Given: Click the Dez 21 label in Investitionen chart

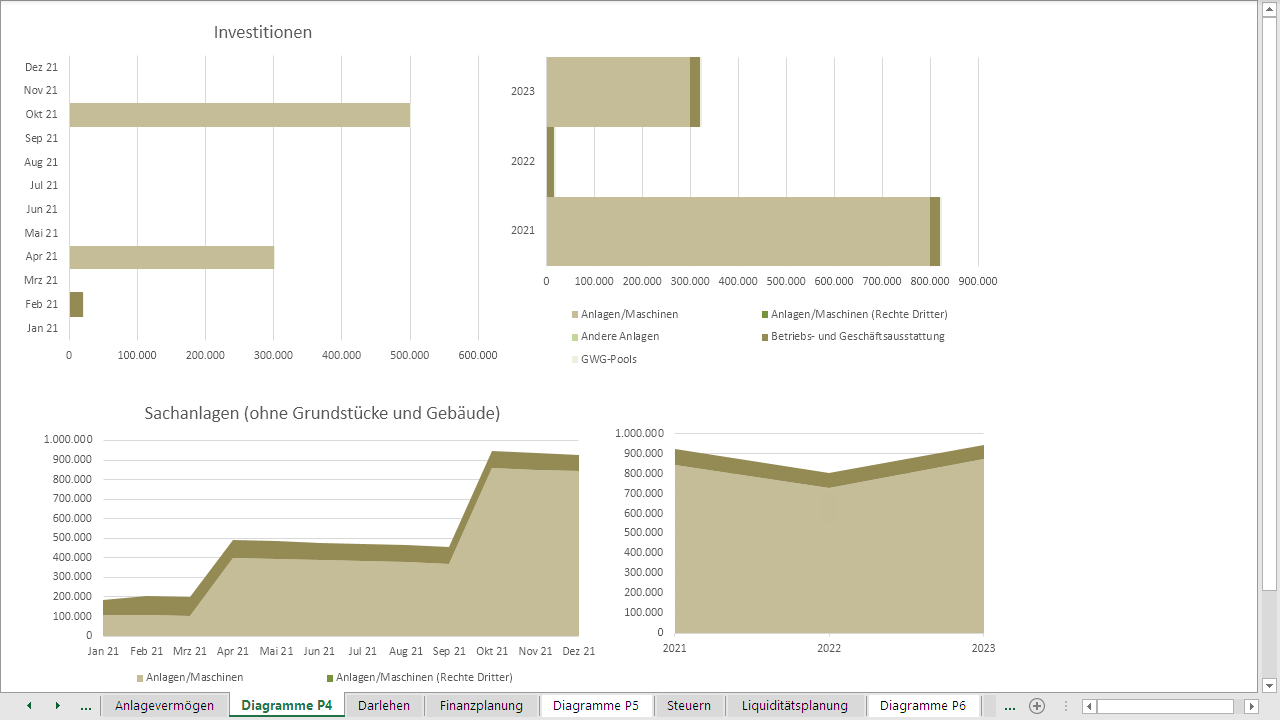Looking at the screenshot, I should [41, 67].
